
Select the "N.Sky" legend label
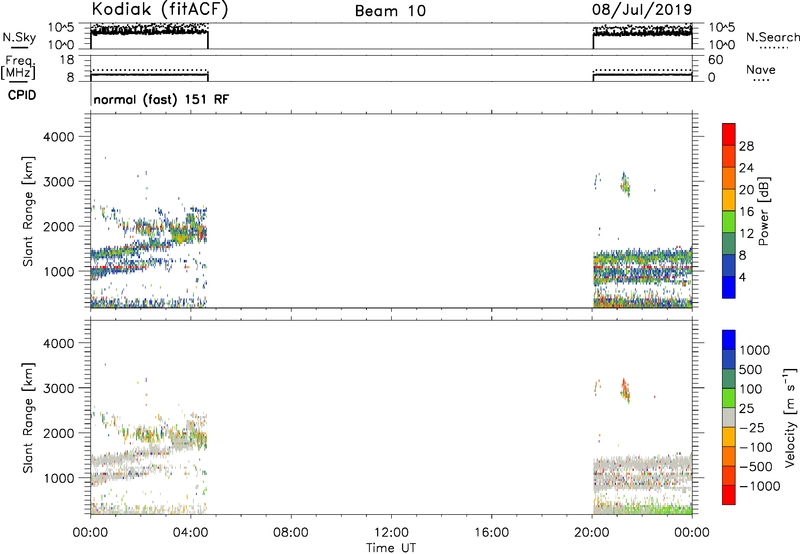coord(19,37)
